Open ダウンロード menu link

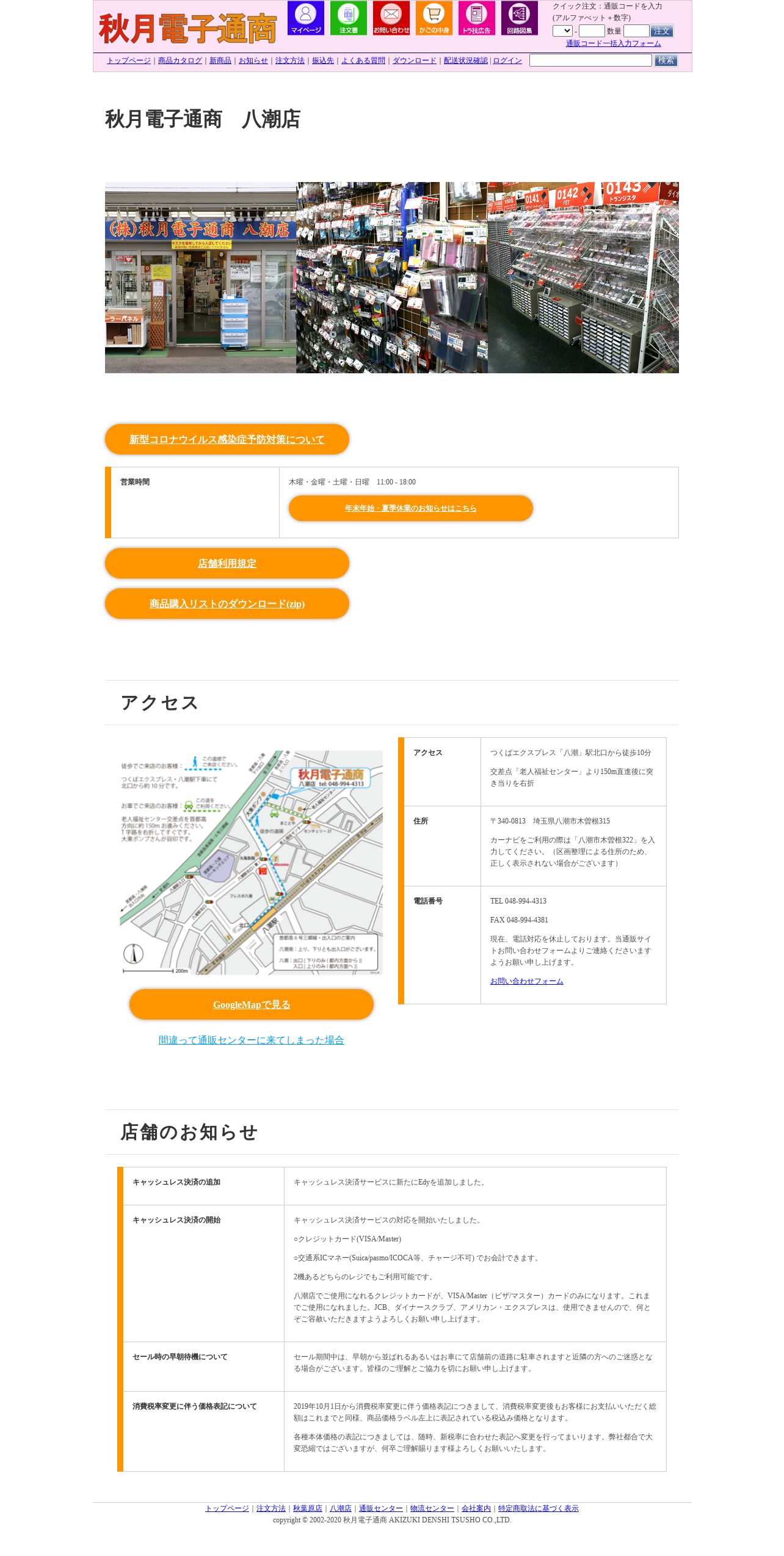click(x=415, y=60)
